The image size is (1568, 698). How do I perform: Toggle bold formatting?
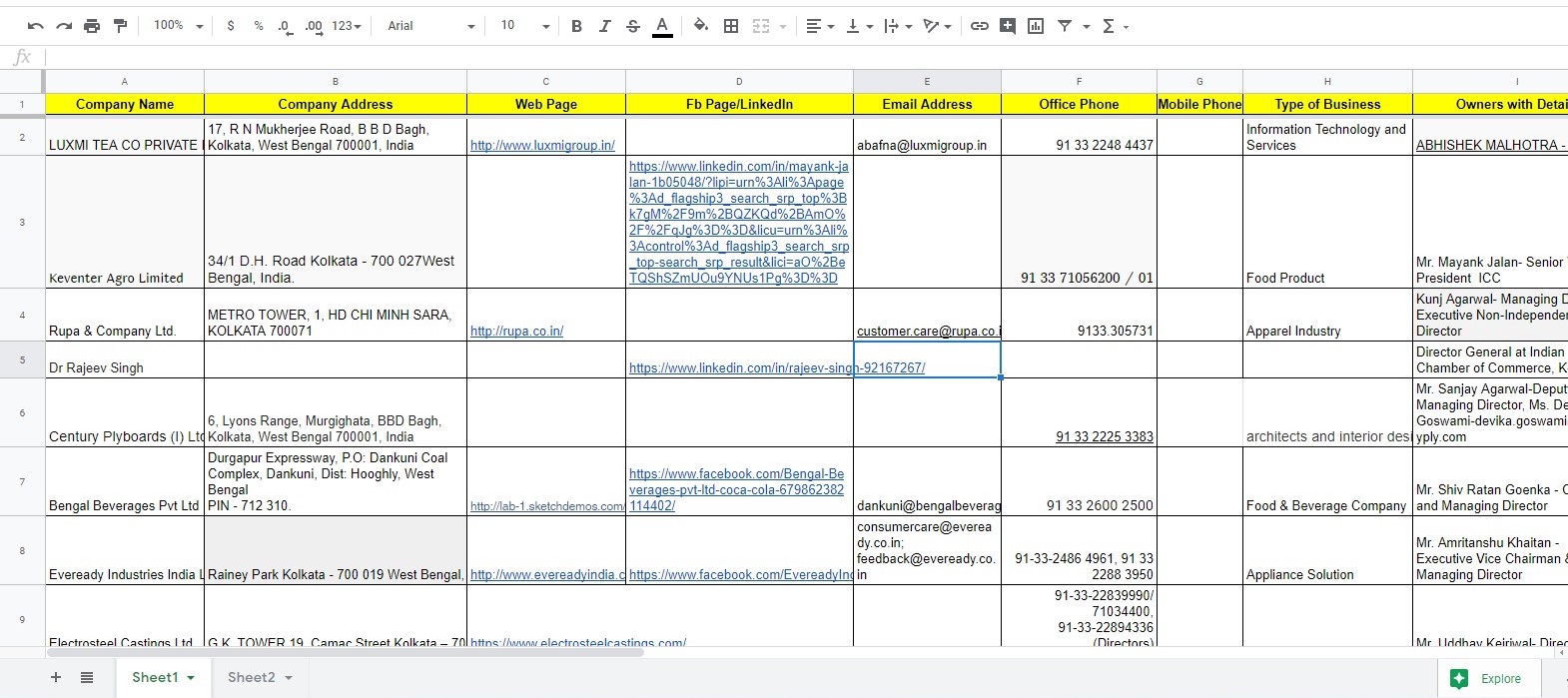[576, 26]
